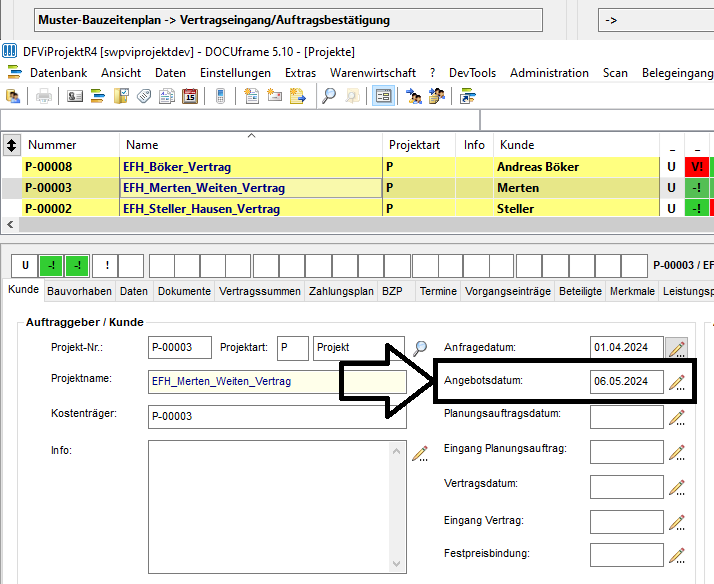Open the Extras menu
This screenshot has width=714, height=584.
[301, 73]
